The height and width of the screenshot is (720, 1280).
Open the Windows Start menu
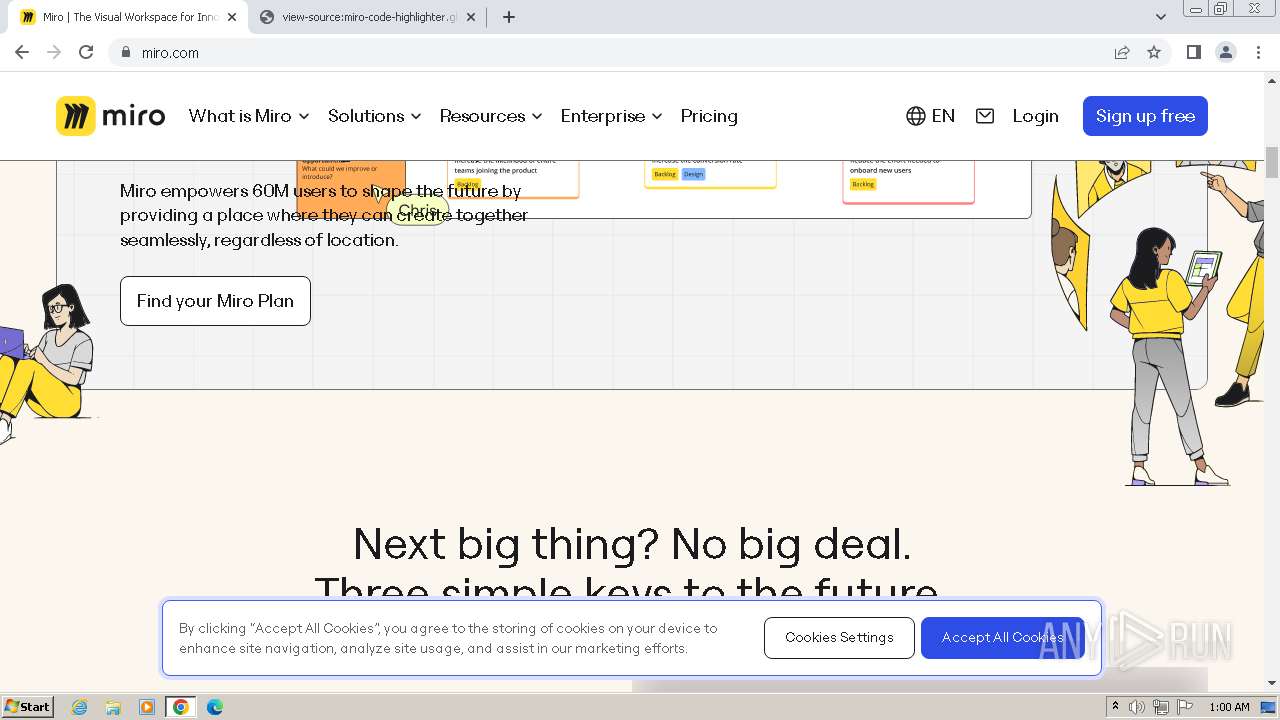click(x=27, y=707)
